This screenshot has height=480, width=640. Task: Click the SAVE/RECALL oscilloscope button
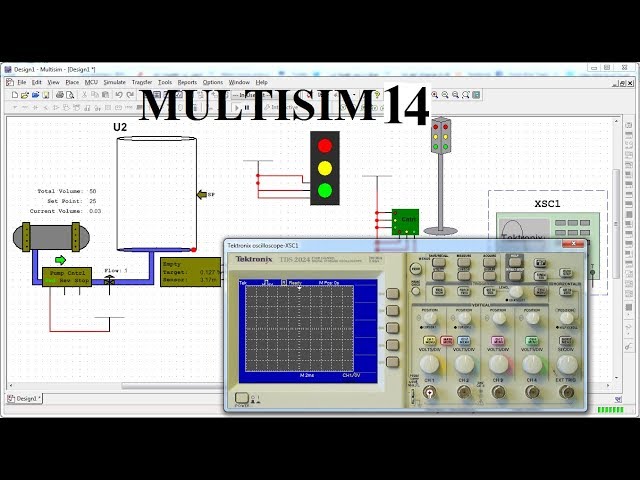coord(439,262)
